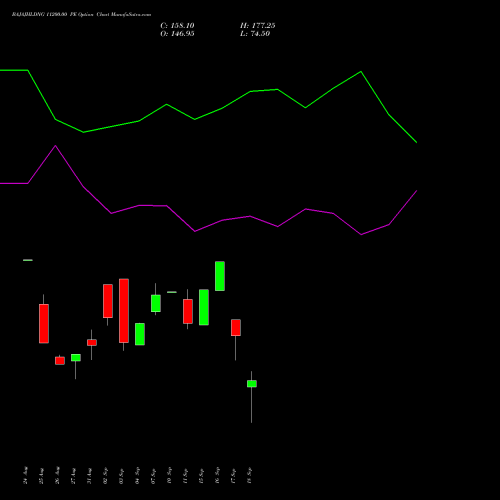
Task: Click the high price value H: 177.25
Action: click(258, 26)
